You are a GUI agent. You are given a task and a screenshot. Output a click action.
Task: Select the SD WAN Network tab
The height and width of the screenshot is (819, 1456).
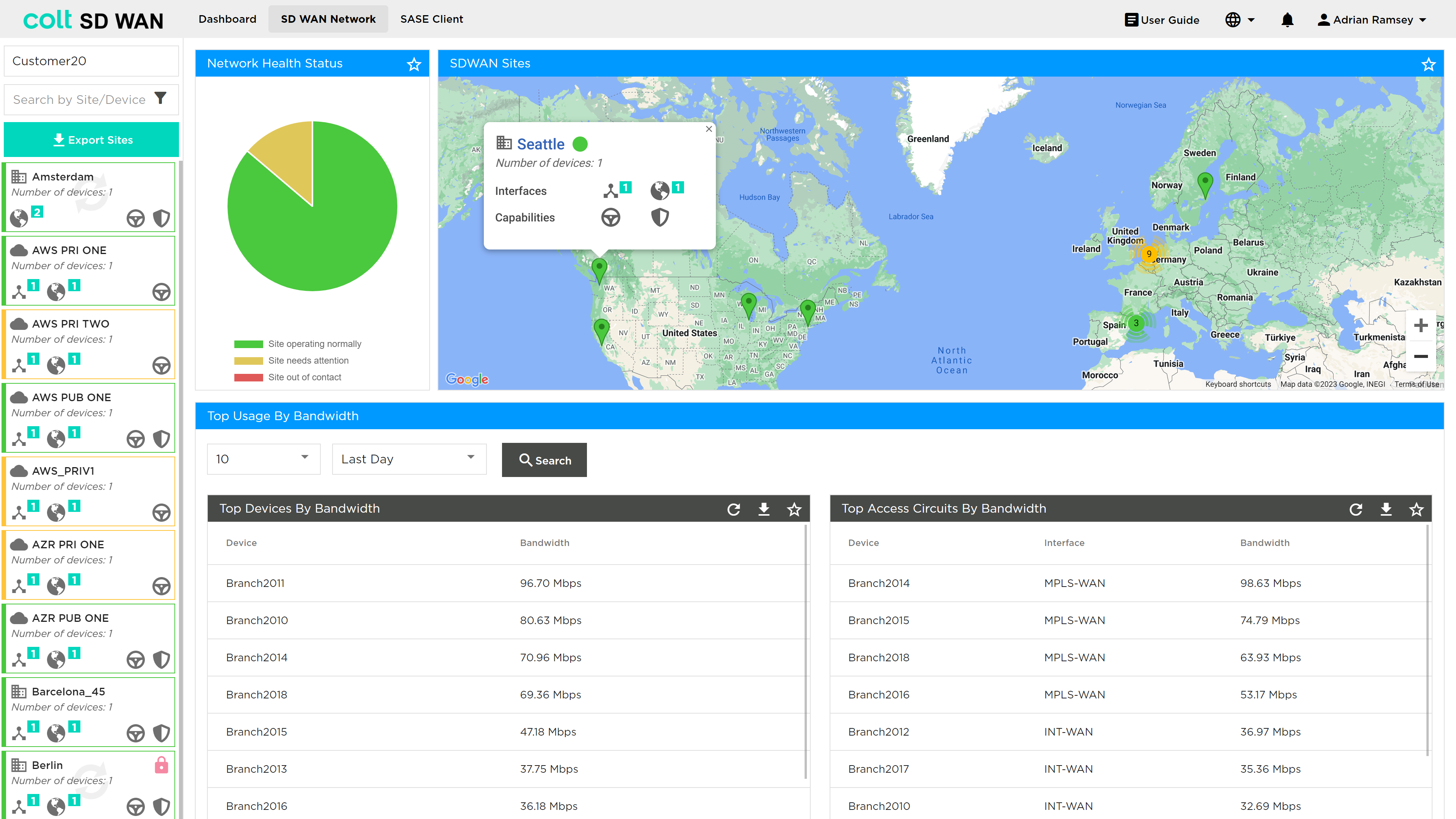tap(328, 19)
